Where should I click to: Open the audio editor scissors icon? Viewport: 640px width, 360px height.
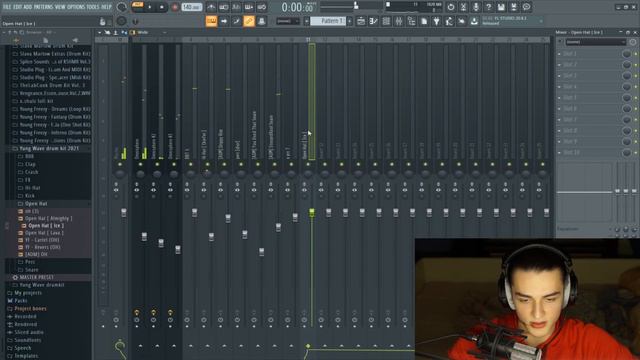pyautogui.click(x=463, y=7)
